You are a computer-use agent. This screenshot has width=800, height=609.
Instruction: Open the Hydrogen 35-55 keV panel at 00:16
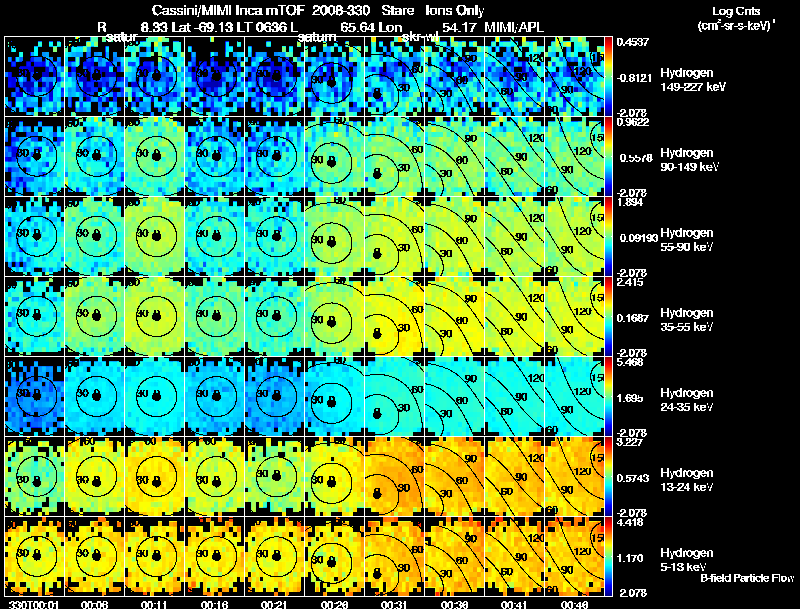click(215, 317)
